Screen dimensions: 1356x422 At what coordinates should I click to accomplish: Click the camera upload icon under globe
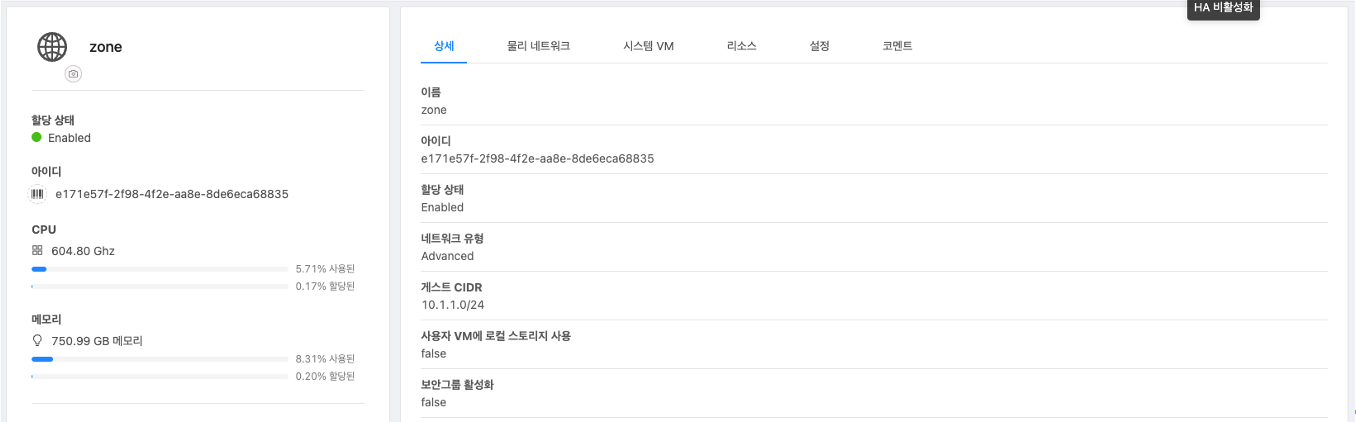pos(73,74)
